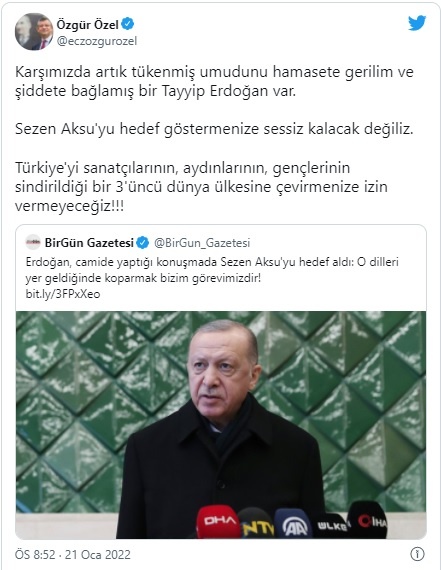
Task: Open the Erdoğan photo in quoted tweet
Action: 221,425
